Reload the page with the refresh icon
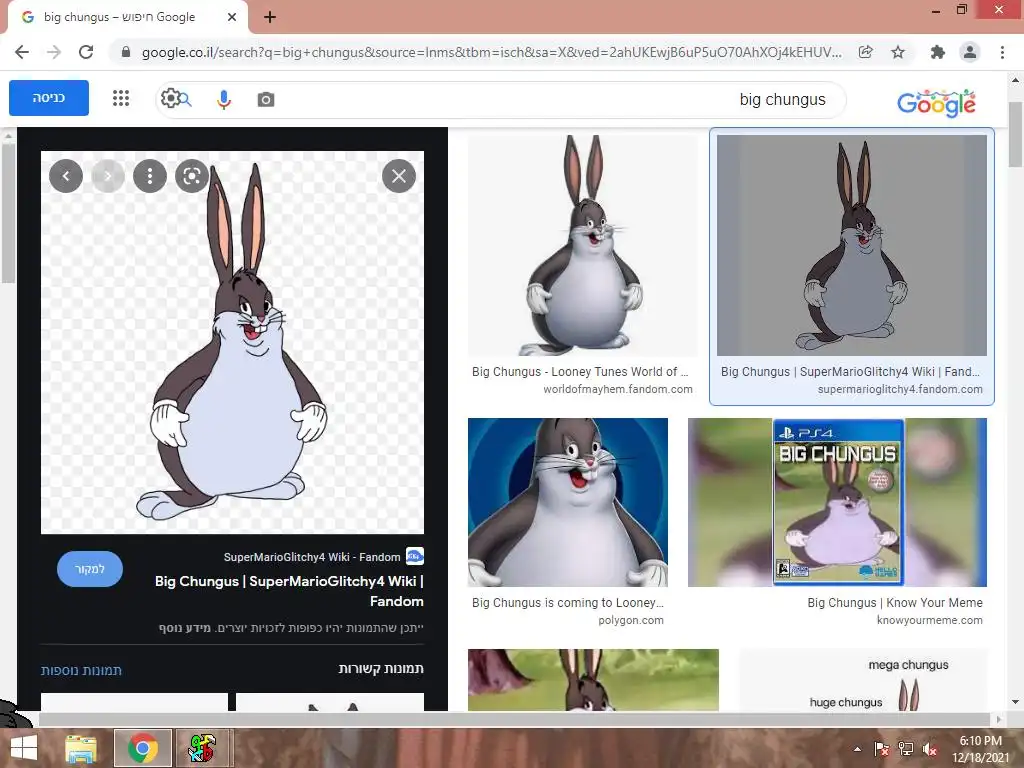Screen dimensions: 1024x768 [86, 52]
